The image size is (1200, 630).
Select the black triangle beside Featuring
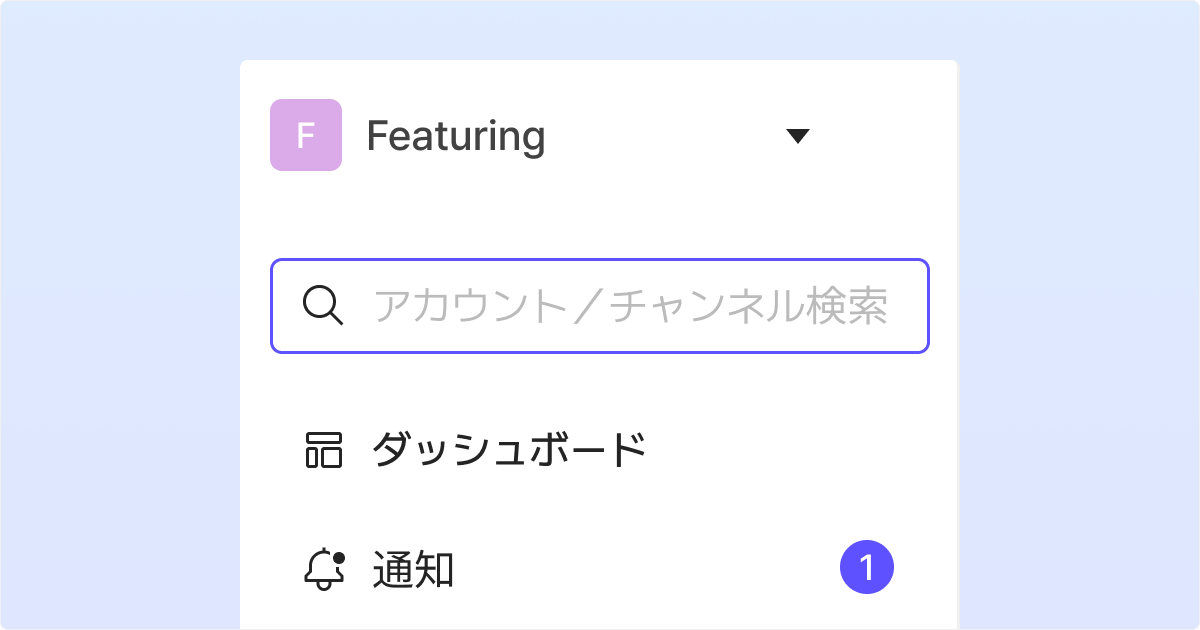[797, 136]
